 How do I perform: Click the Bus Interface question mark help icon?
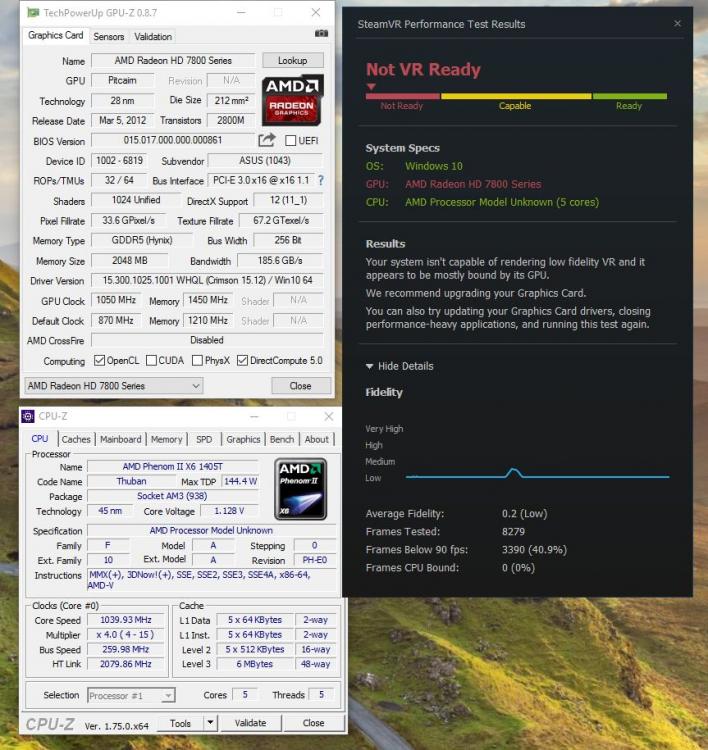pos(321,180)
